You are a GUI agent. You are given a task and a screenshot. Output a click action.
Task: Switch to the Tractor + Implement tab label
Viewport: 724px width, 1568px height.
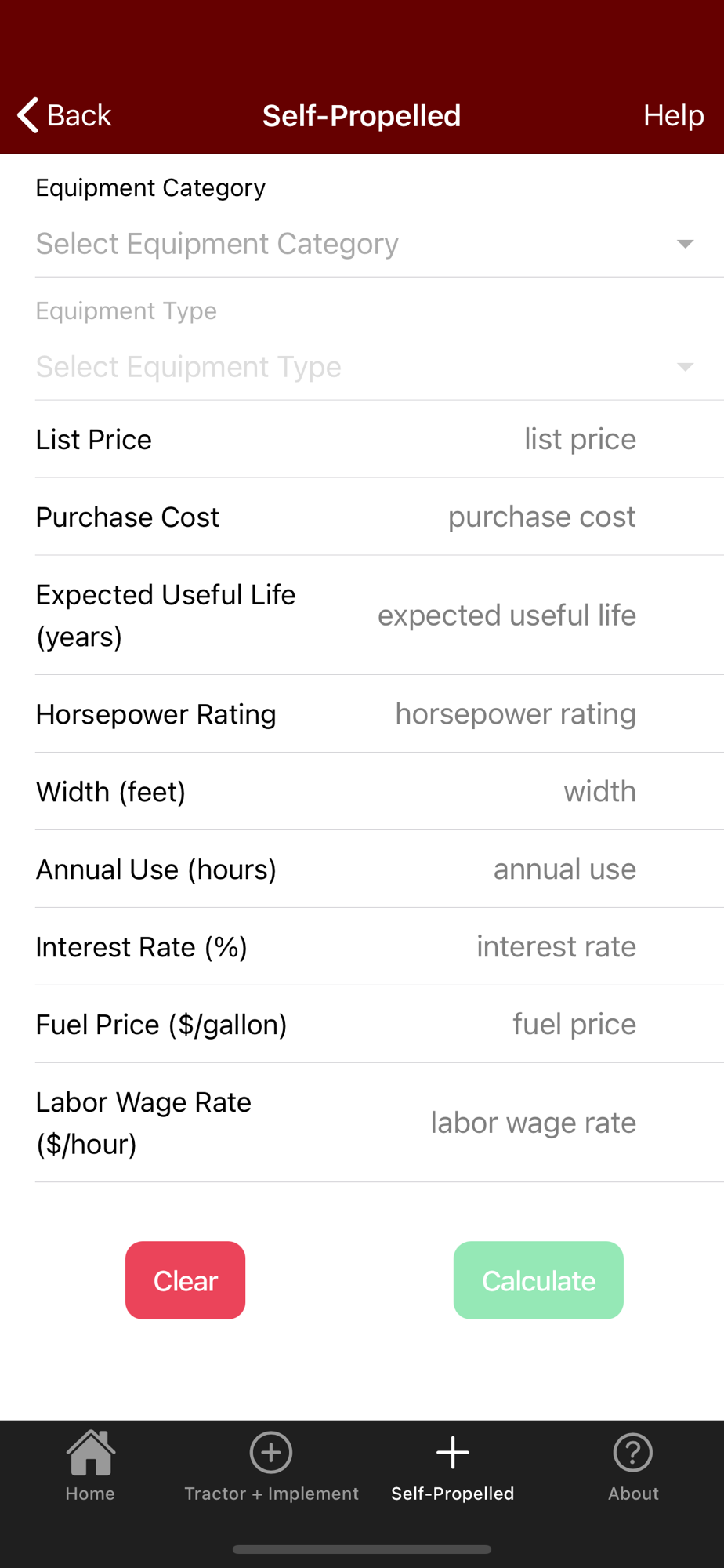[271, 1494]
